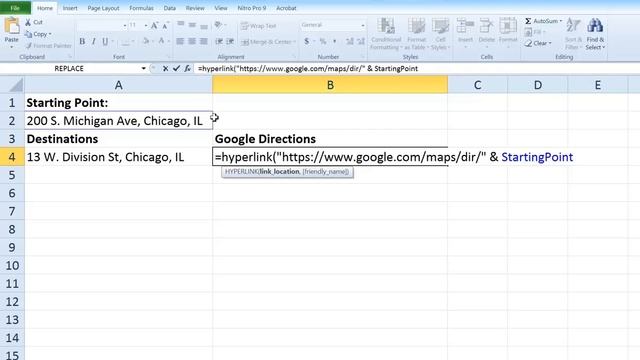Click Merge & Center button
The image size is (640, 360).
pos(267,42)
